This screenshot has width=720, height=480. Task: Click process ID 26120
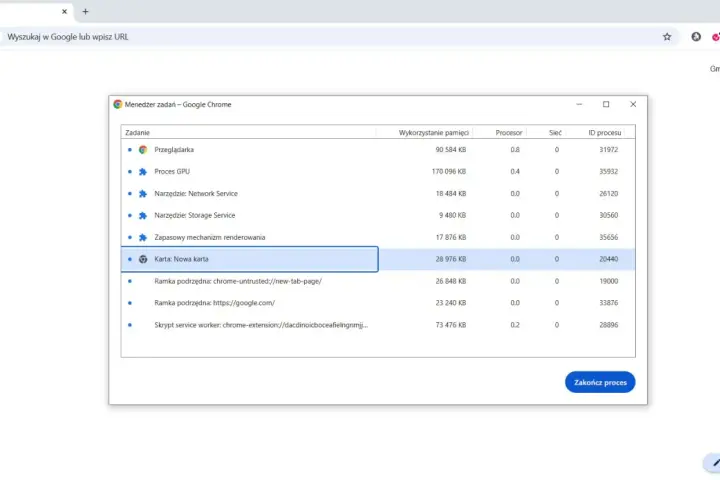pyautogui.click(x=608, y=194)
